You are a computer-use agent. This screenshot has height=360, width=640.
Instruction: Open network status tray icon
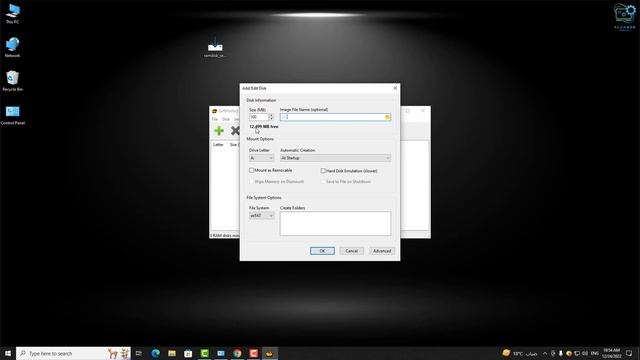click(577, 353)
